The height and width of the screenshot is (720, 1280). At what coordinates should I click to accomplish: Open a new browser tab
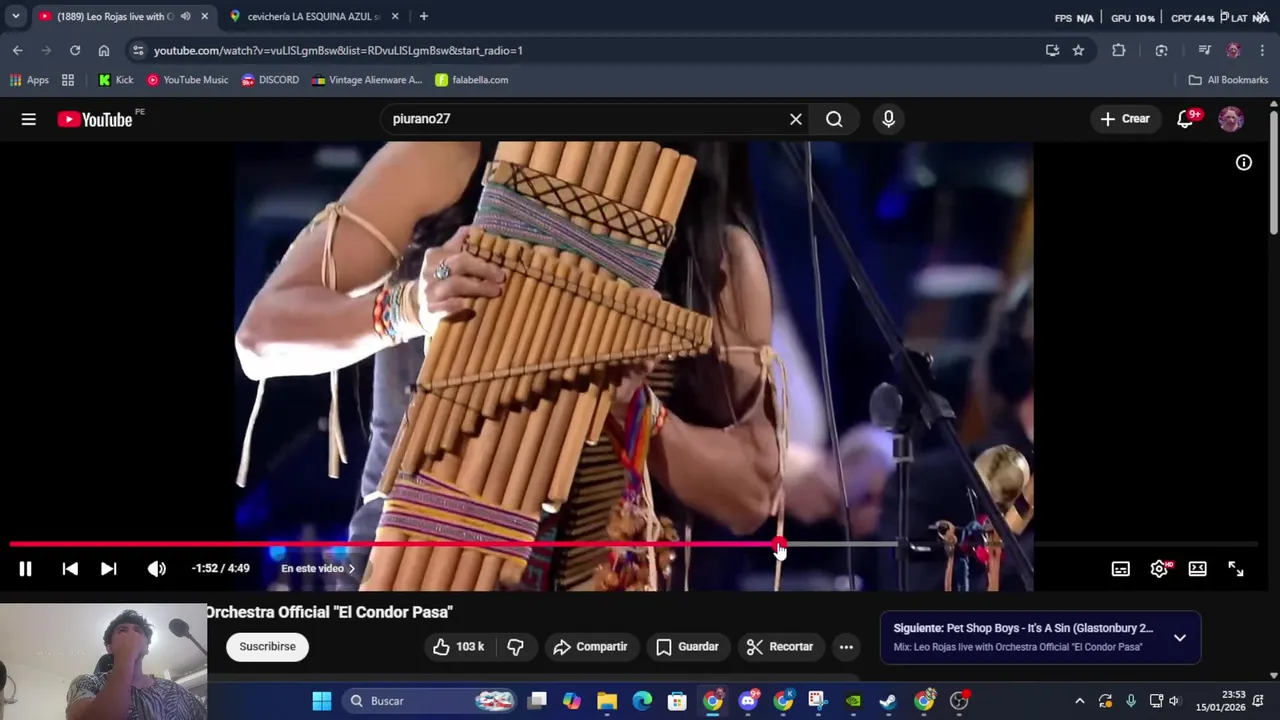424,16
